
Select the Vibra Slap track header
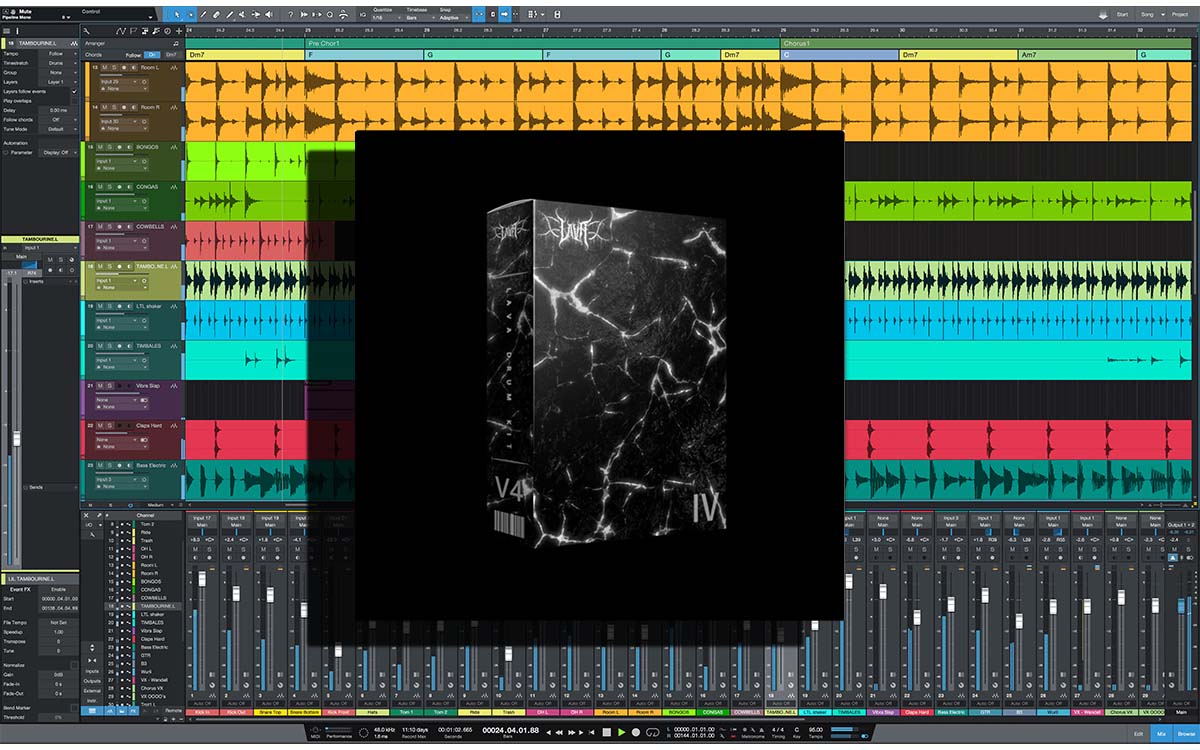click(x=133, y=398)
